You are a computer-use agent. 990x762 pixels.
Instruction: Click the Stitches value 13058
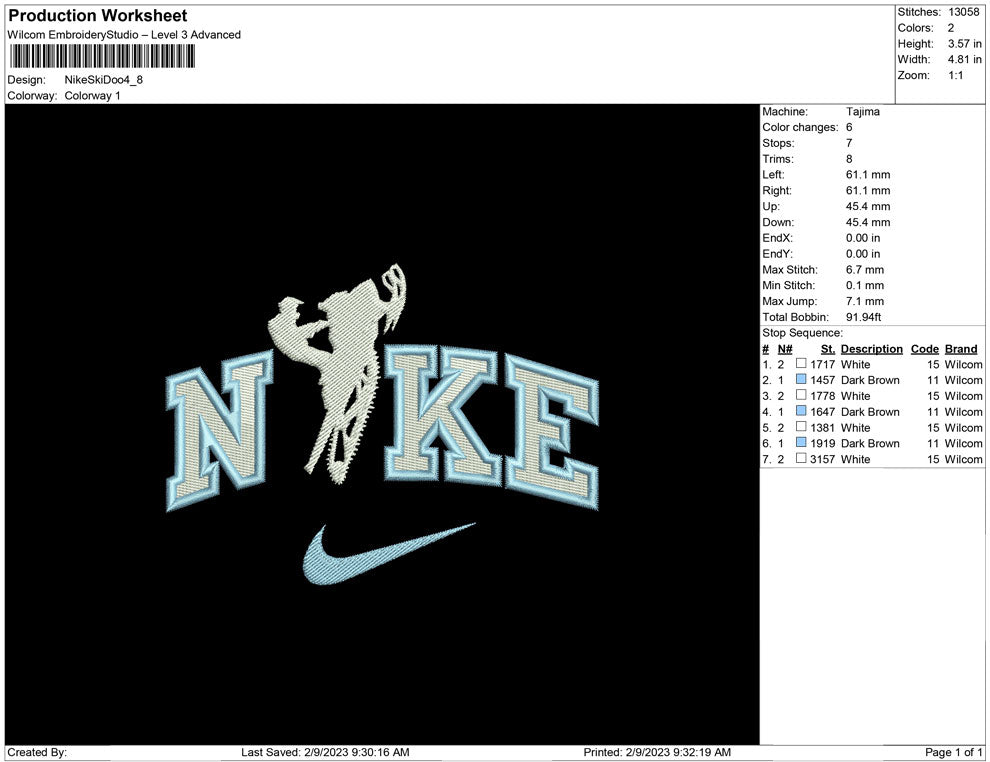coord(963,12)
